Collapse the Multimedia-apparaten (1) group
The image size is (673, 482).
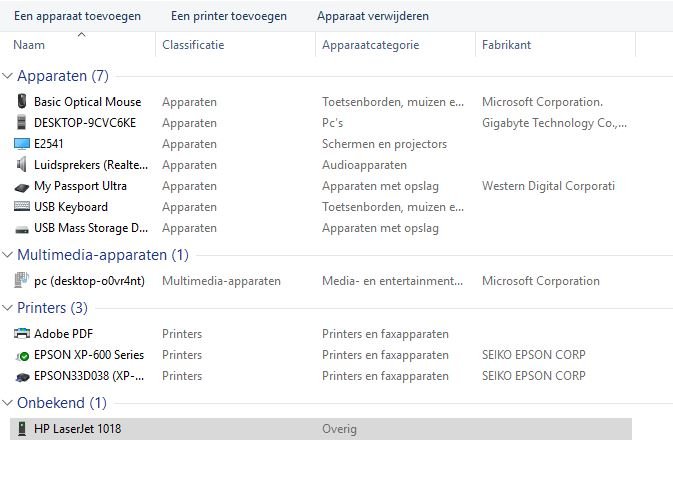coord(7,255)
